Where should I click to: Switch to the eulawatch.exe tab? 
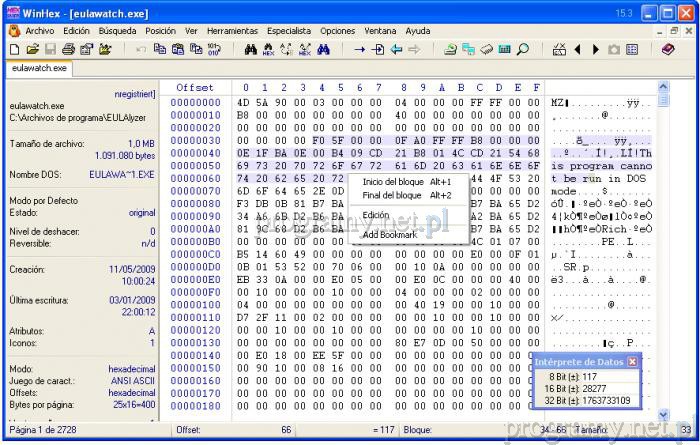39,68
